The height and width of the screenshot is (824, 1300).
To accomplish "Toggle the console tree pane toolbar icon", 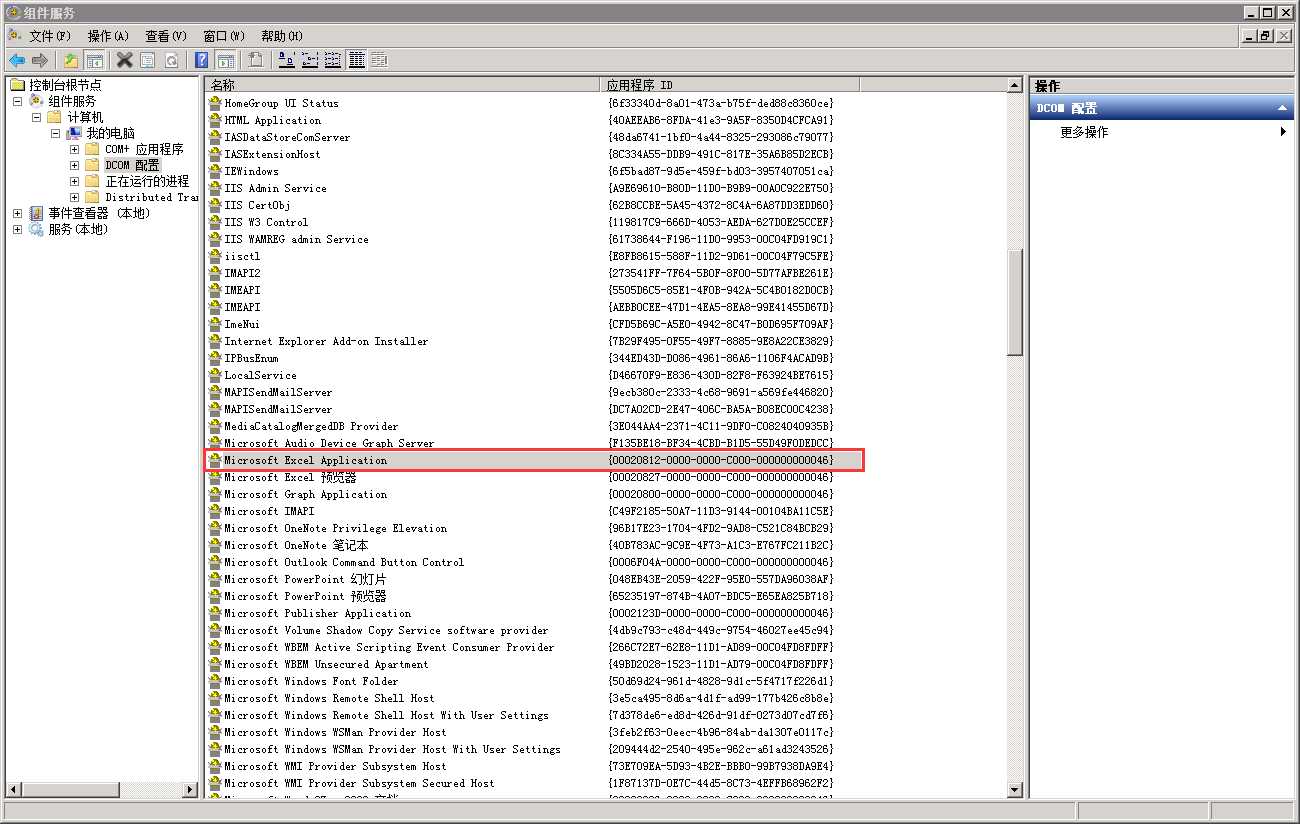I will 95,60.
